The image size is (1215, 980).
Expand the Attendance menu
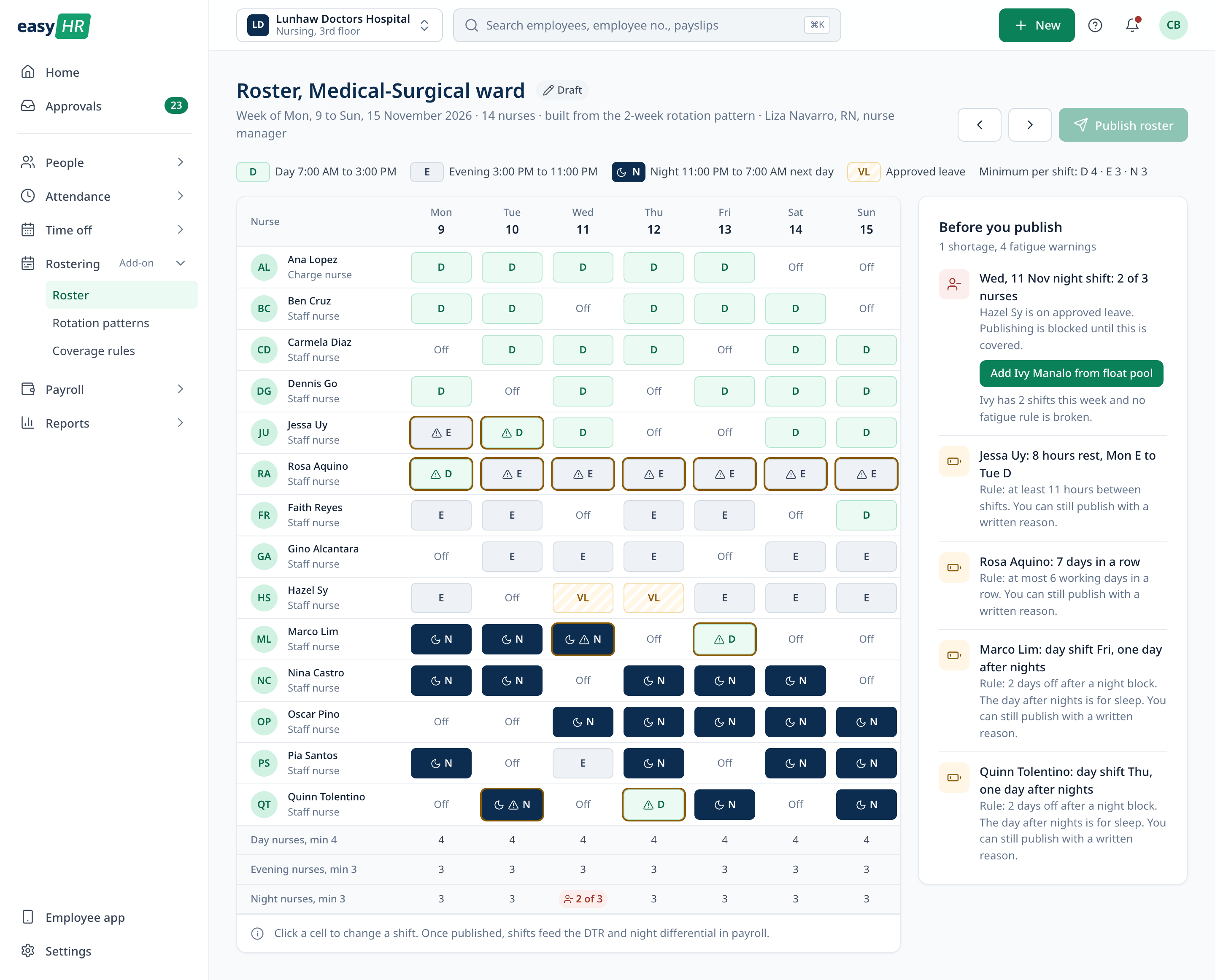tap(105, 196)
